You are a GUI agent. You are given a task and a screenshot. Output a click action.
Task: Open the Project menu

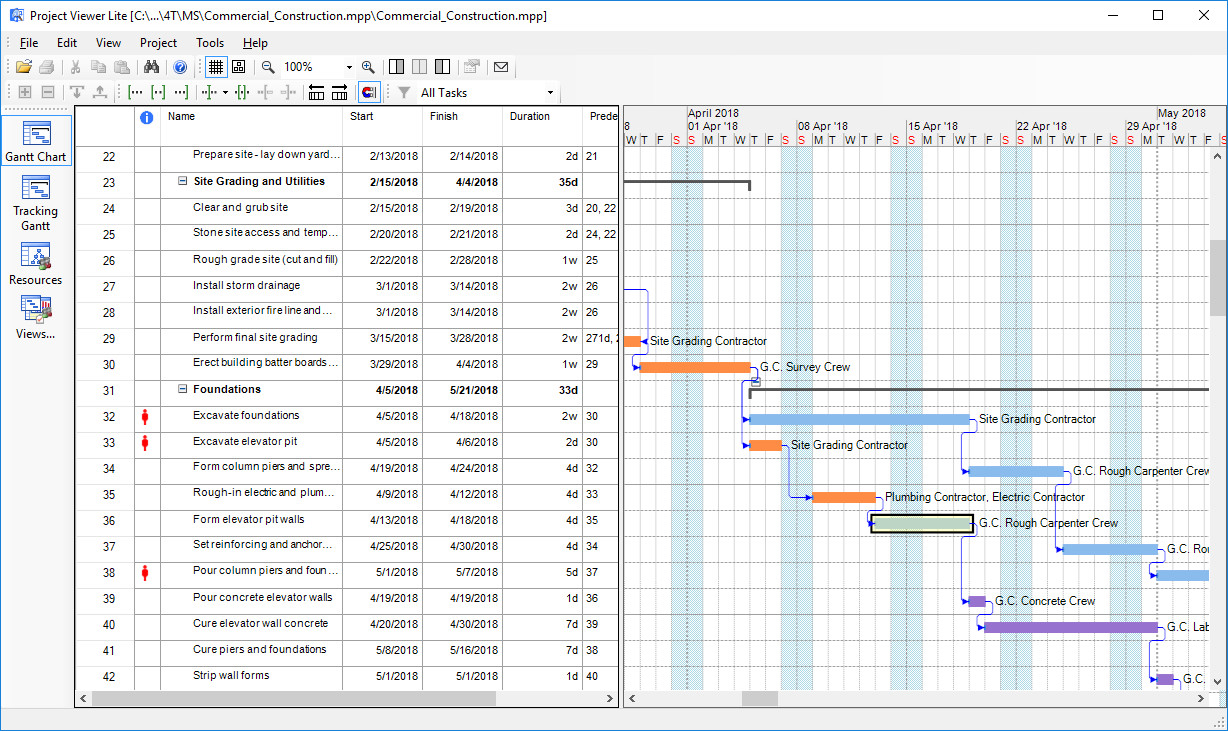(x=158, y=43)
